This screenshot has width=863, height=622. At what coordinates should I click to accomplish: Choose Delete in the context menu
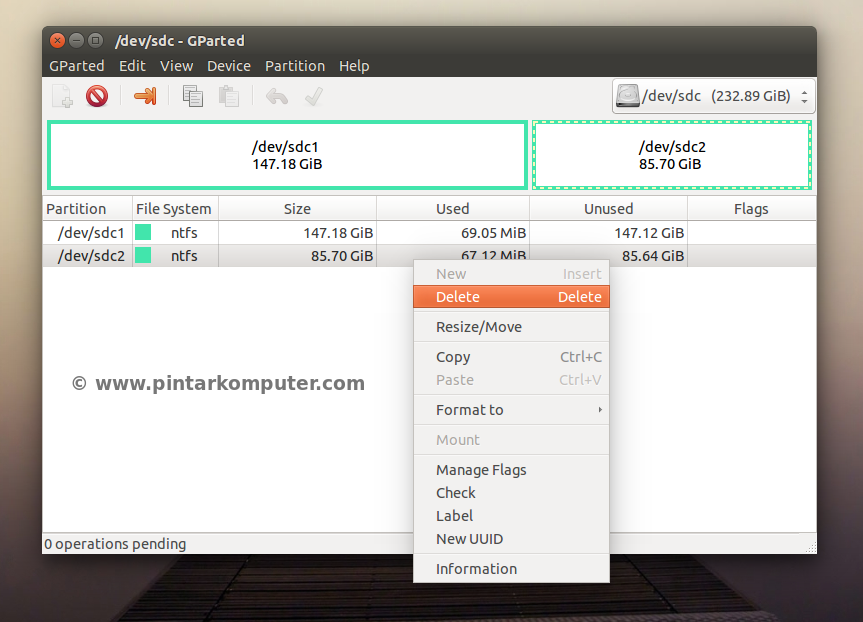click(511, 297)
